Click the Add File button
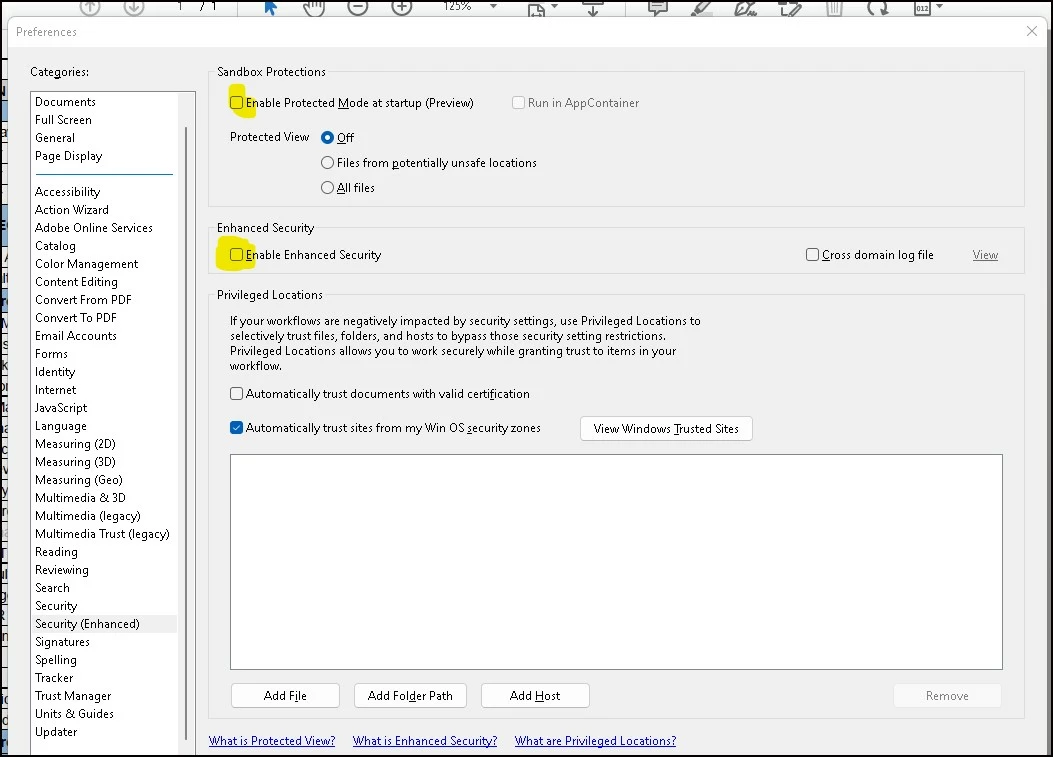Image resolution: width=1053 pixels, height=757 pixels. pyautogui.click(x=285, y=696)
